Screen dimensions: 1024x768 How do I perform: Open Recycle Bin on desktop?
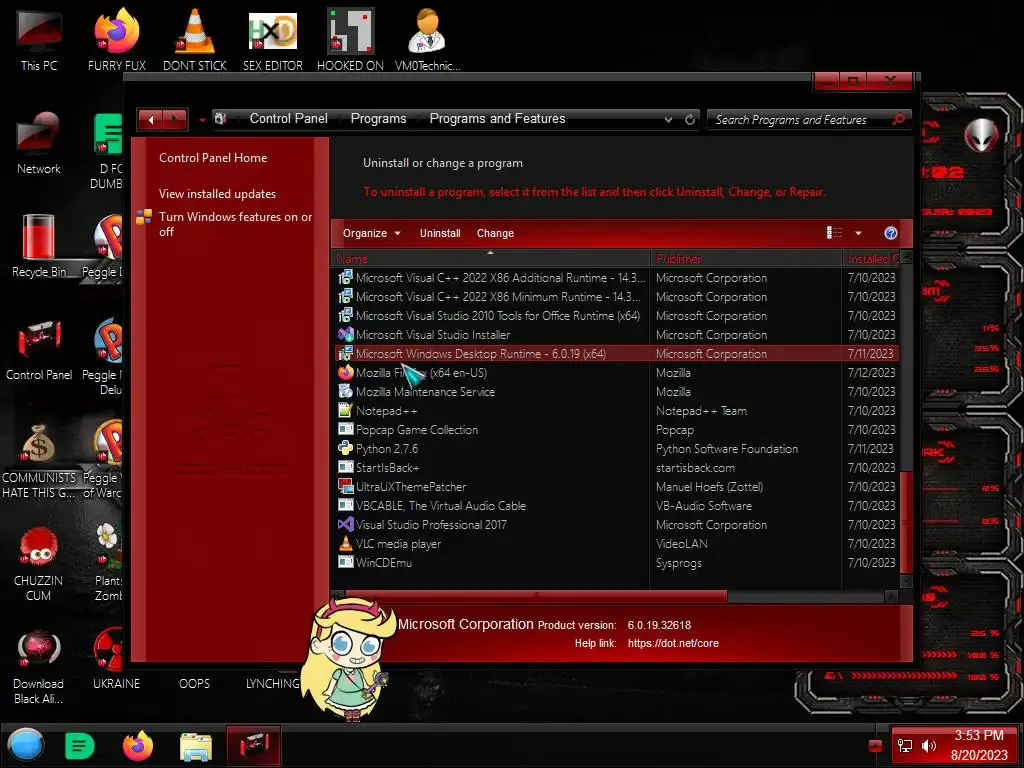click(39, 246)
